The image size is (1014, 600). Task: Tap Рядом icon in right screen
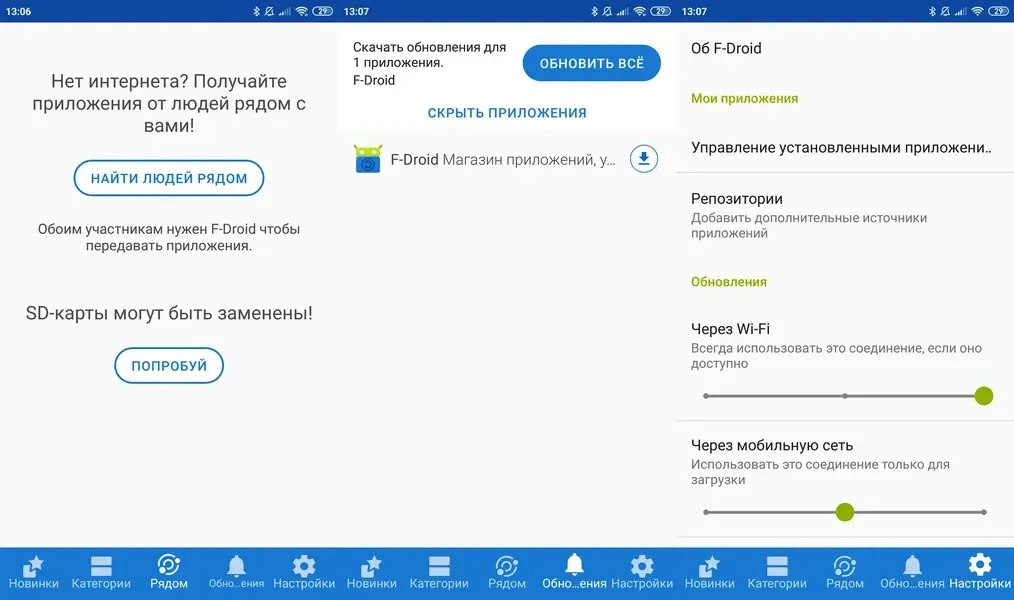845,566
